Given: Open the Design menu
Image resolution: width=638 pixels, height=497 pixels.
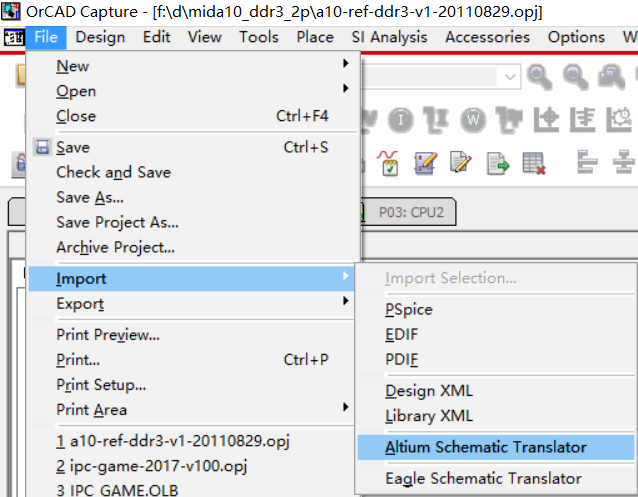Looking at the screenshot, I should 100,37.
